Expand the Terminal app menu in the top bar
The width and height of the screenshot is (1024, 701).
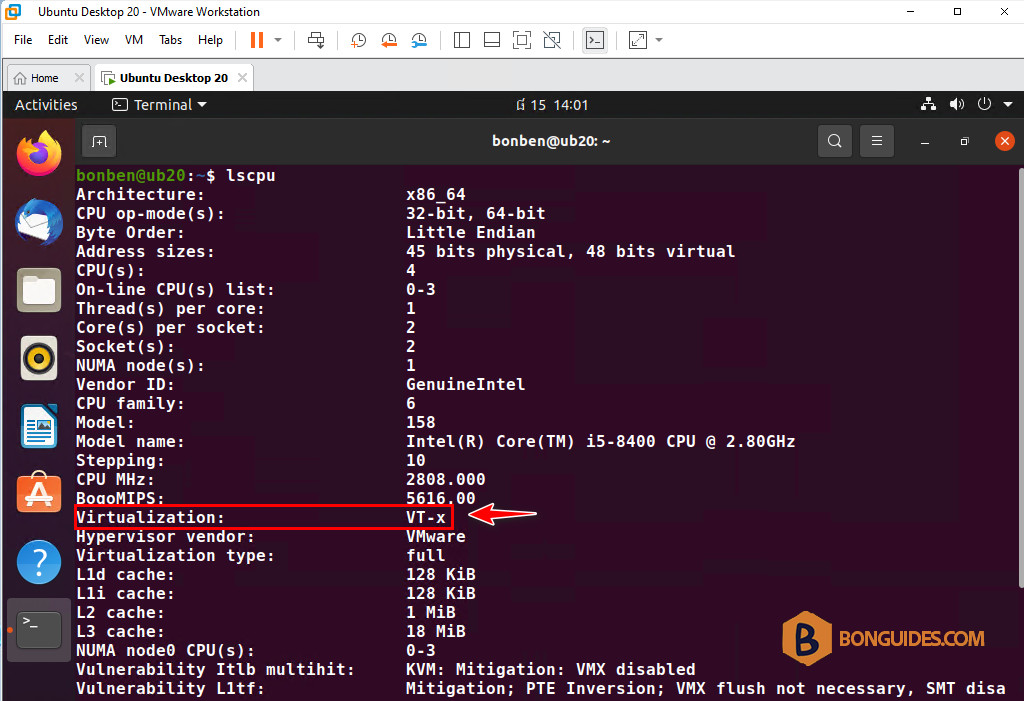[x=159, y=105]
